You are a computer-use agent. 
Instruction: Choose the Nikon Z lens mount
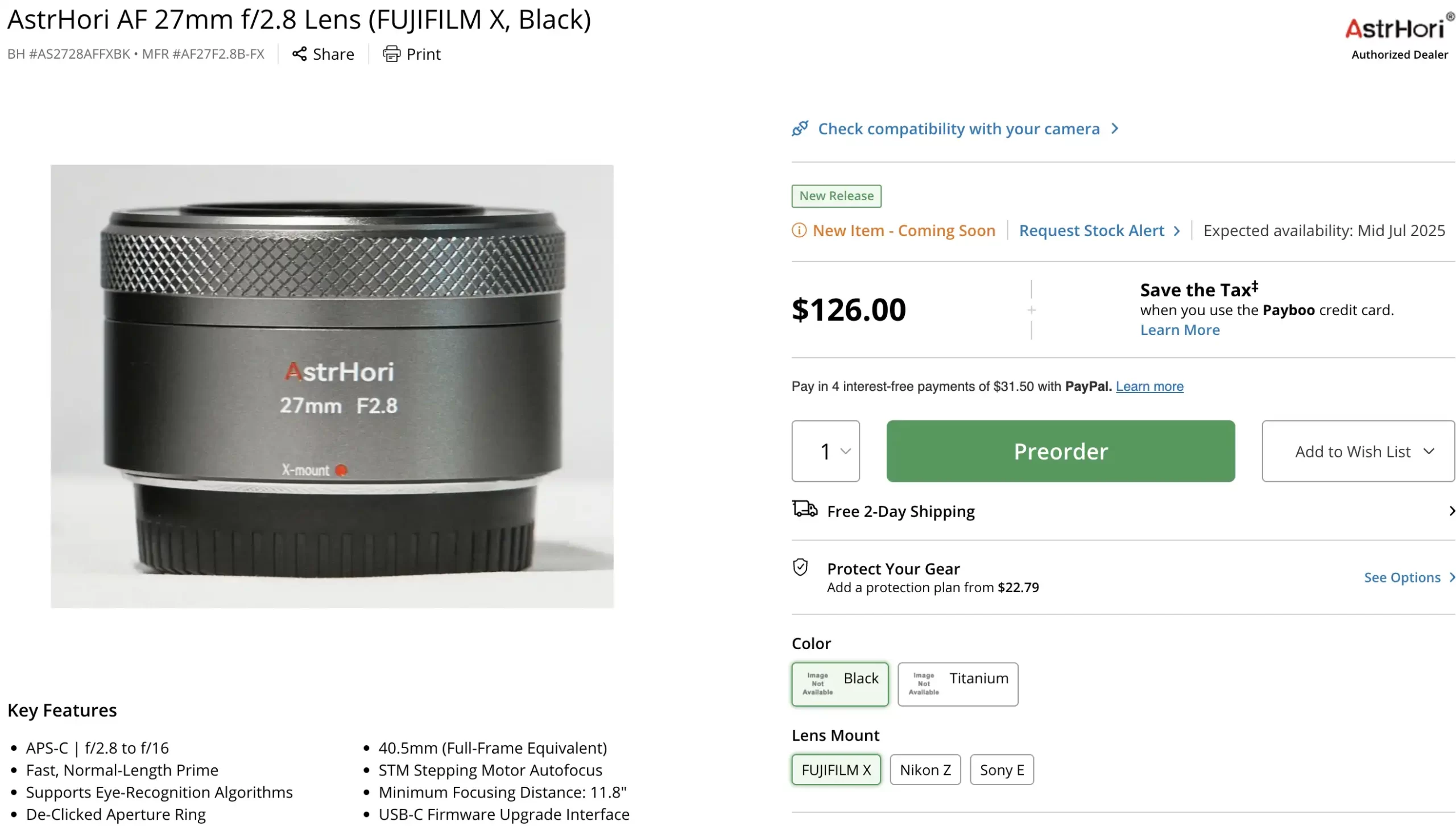click(x=925, y=770)
